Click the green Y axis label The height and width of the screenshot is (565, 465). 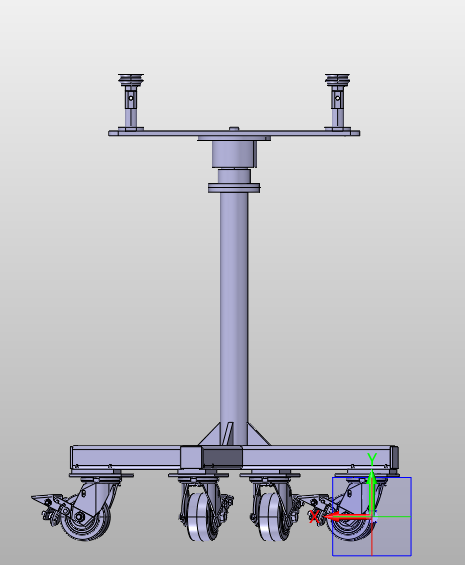(372, 458)
